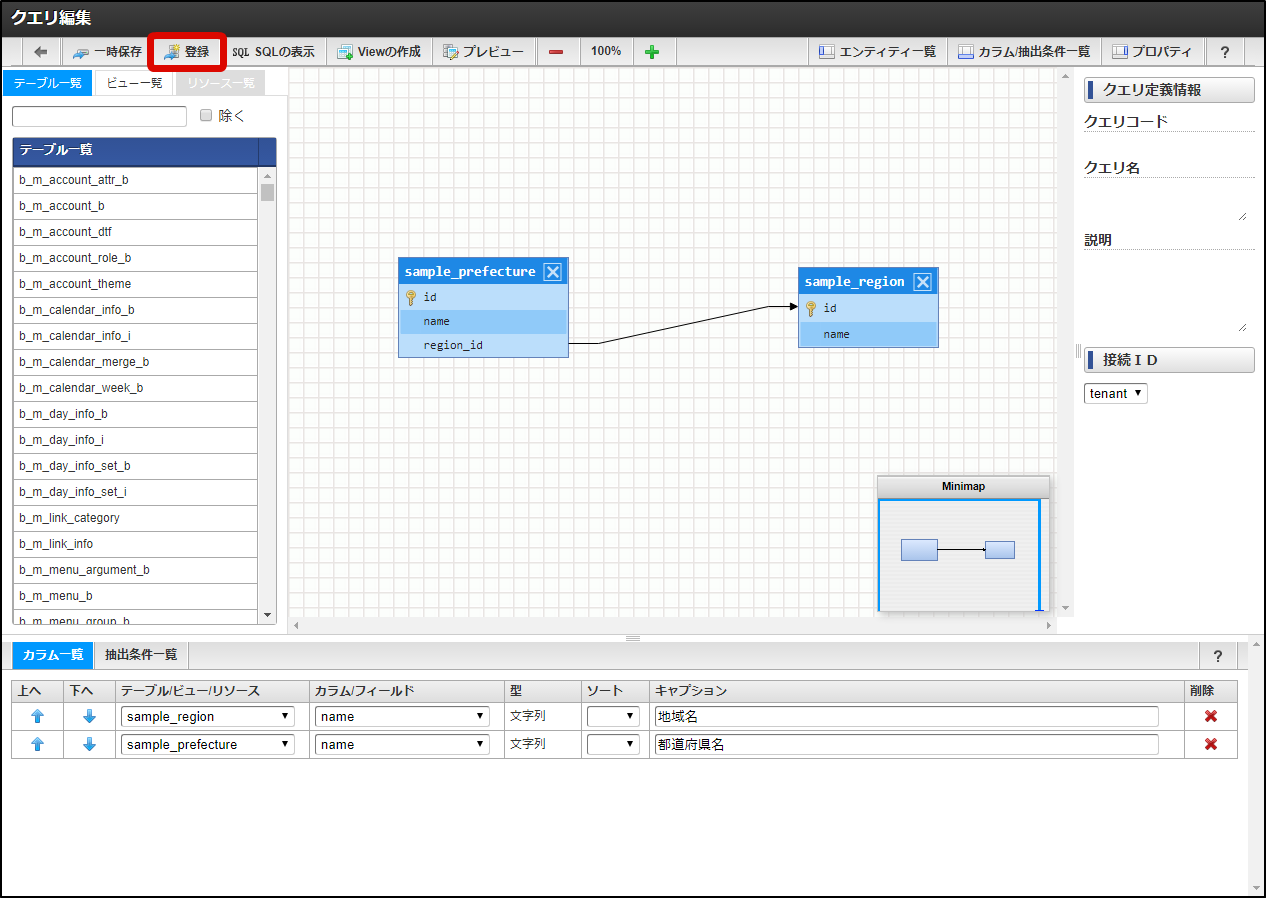Click the table search input field
Screen dimensions: 1266x898
[x=99, y=116]
